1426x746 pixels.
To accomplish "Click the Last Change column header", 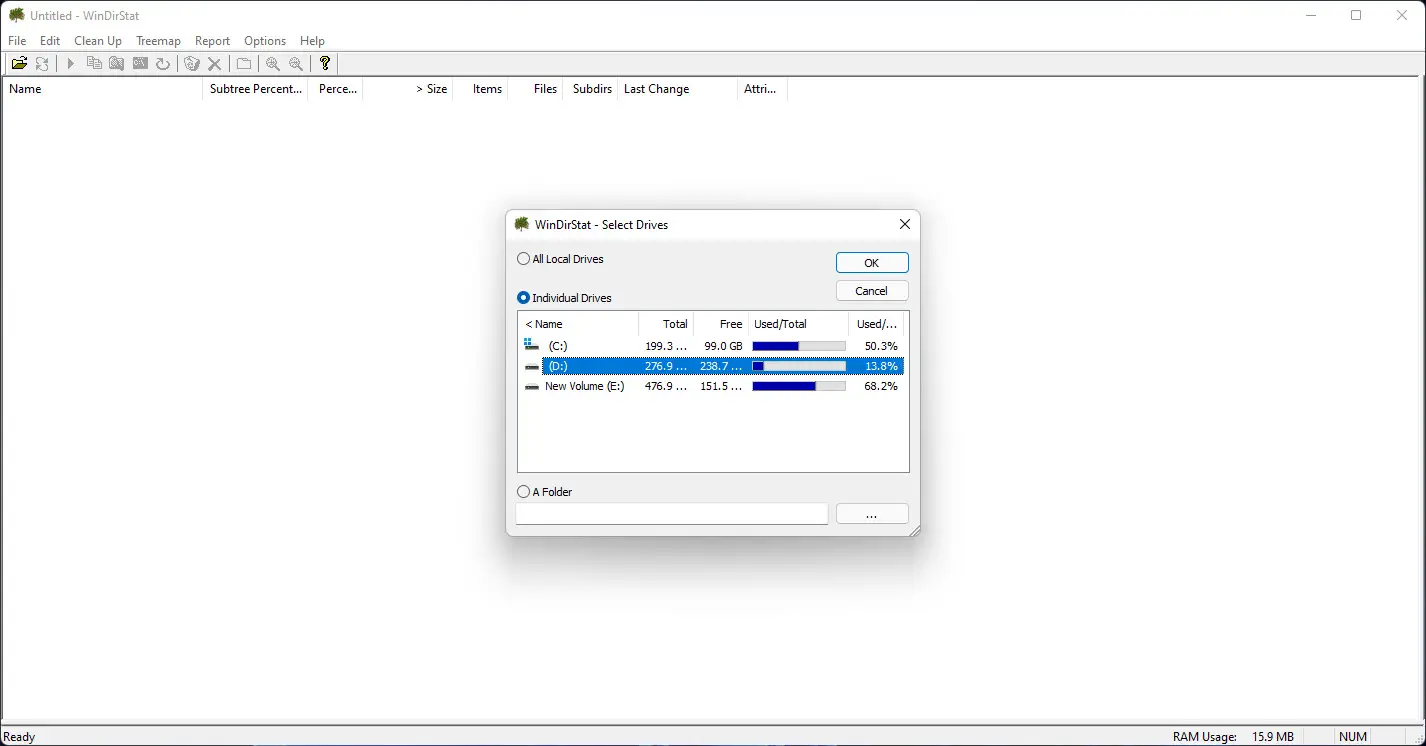I will click(677, 89).
